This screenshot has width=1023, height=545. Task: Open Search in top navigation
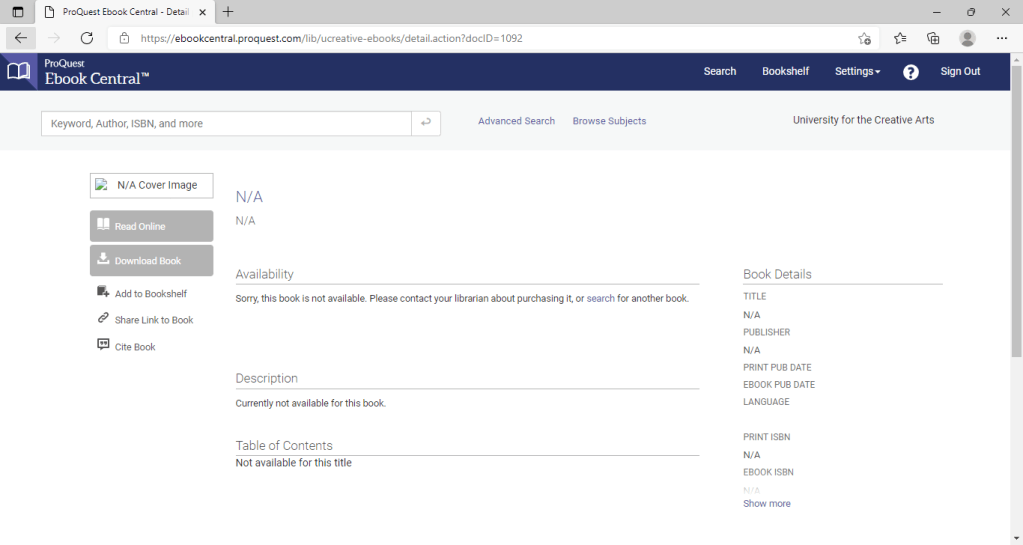point(719,72)
